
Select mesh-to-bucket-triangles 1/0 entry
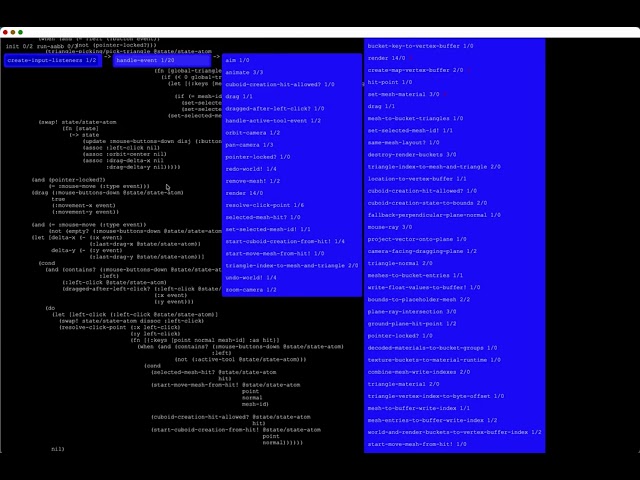[x=416, y=118]
